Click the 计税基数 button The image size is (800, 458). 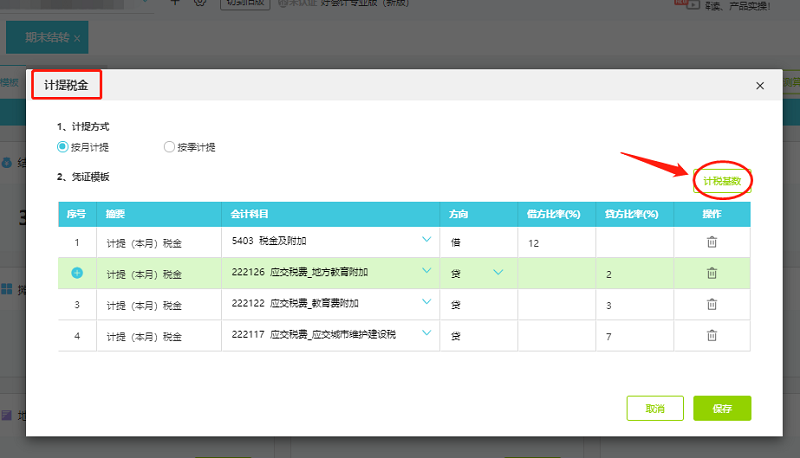[722, 181]
